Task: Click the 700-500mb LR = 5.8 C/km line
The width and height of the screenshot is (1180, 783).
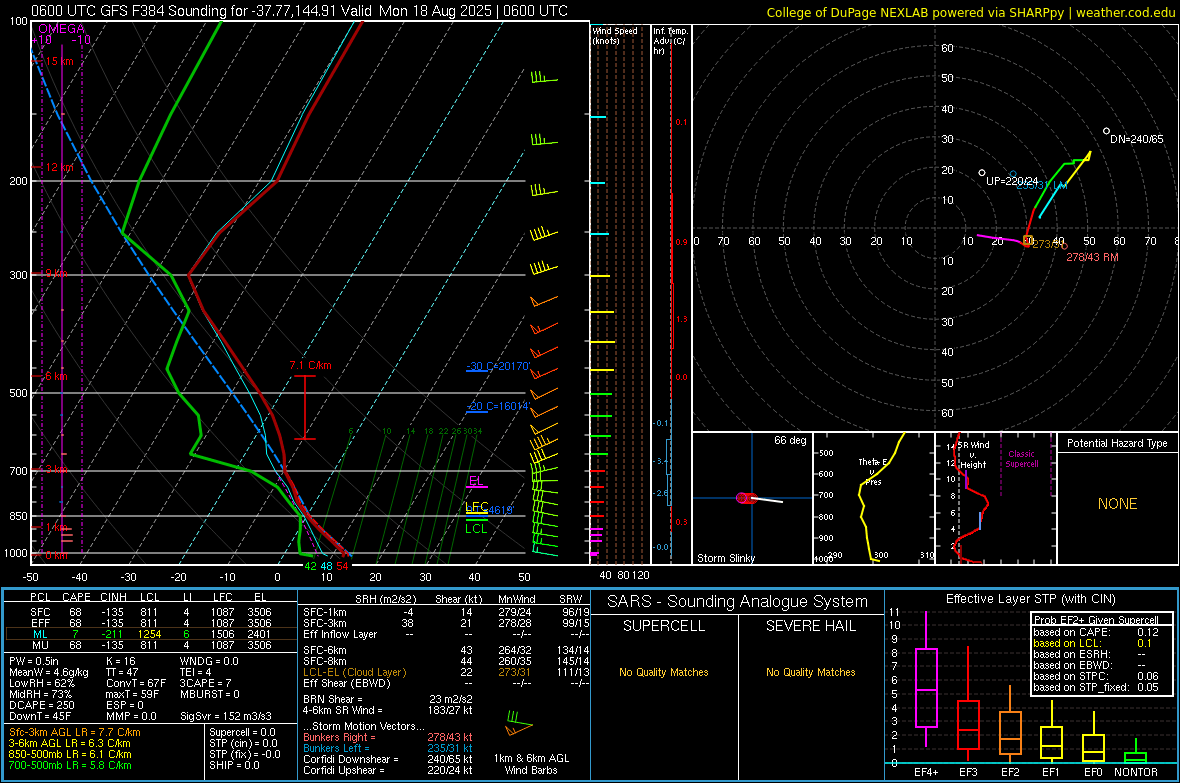Action: point(70,765)
